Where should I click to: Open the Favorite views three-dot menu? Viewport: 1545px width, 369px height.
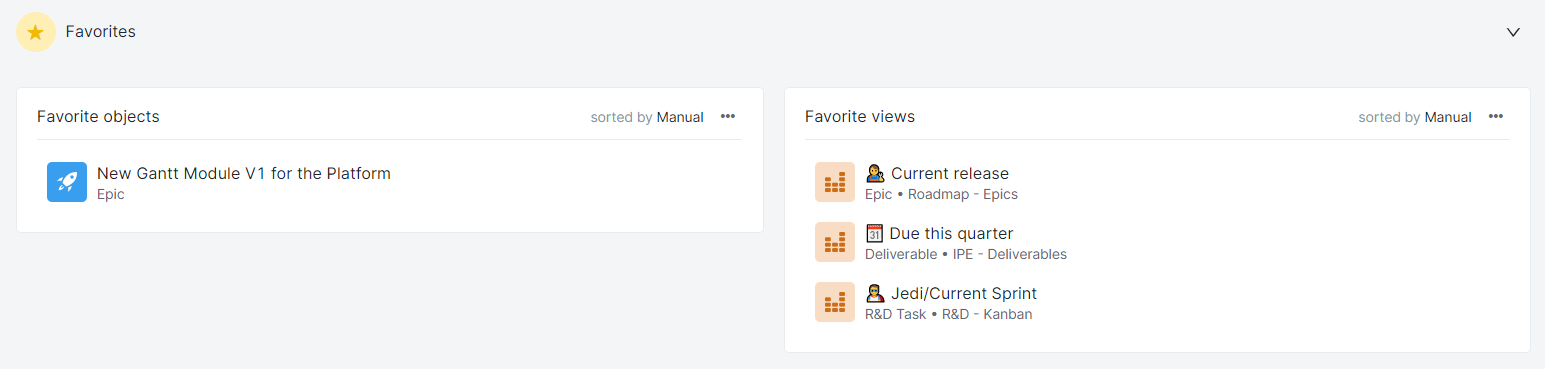tap(1496, 117)
